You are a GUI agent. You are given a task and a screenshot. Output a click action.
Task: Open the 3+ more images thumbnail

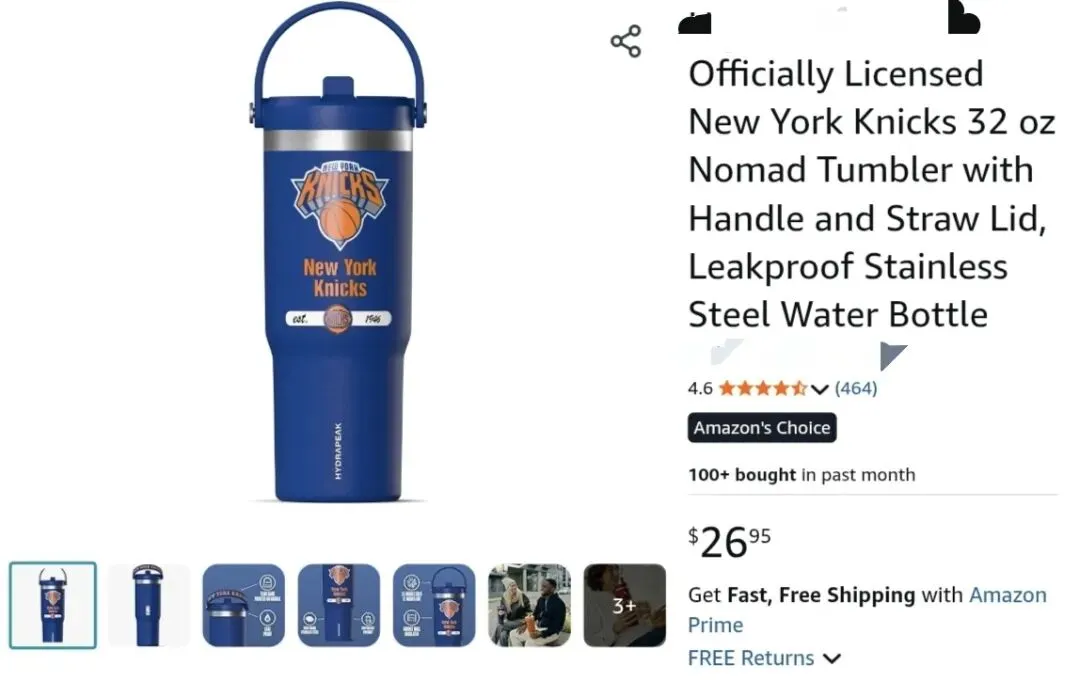624,605
